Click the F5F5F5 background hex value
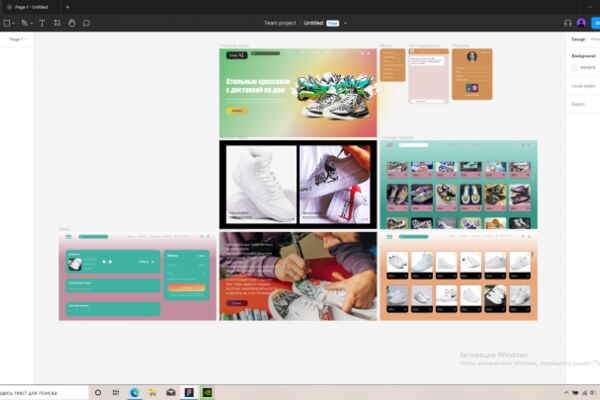Screen dimensions: 600x400 [x=588, y=67]
